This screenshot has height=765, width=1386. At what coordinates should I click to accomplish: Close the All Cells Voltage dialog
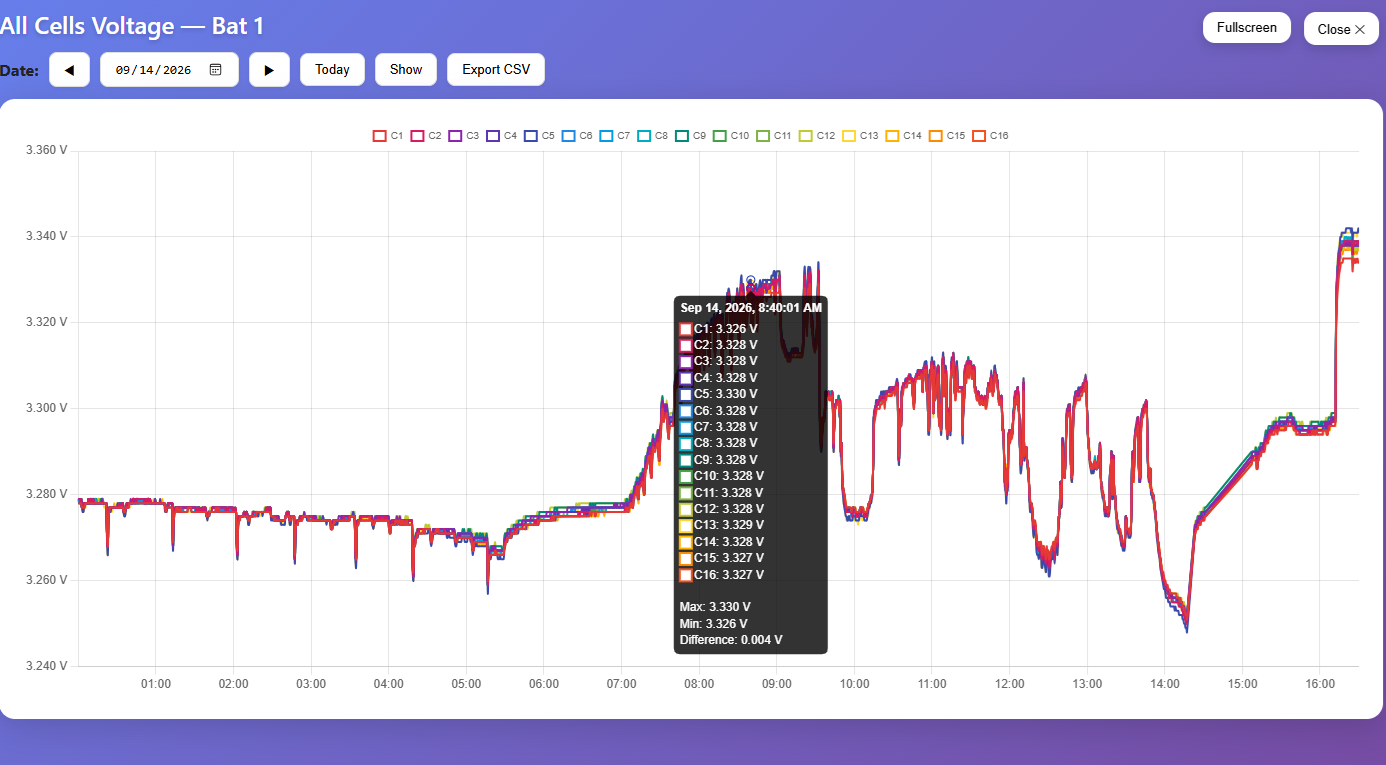pos(1341,29)
